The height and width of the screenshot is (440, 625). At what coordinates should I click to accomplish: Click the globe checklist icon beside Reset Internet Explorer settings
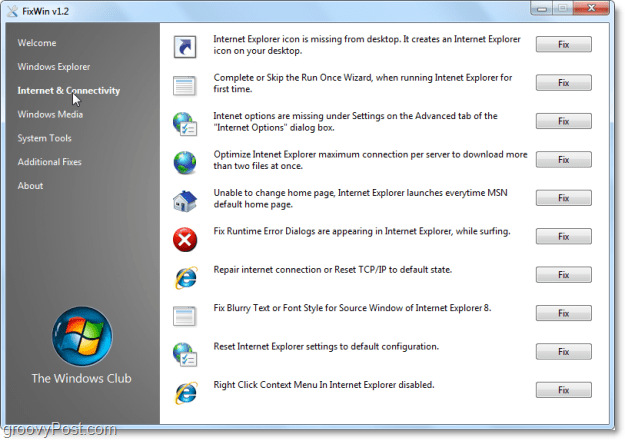tap(185, 354)
